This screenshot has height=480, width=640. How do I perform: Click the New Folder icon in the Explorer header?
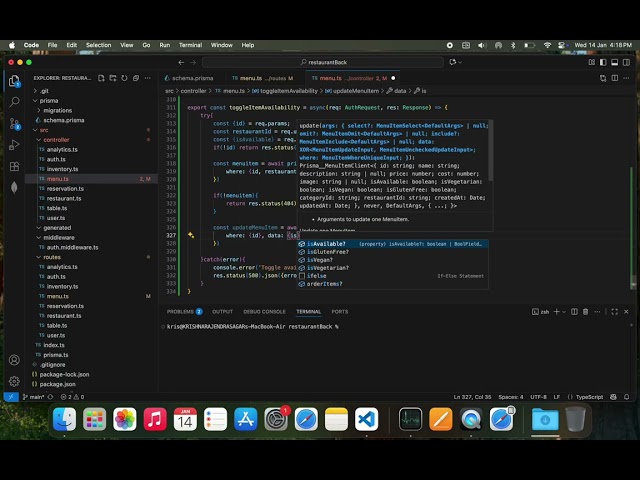tap(113, 78)
